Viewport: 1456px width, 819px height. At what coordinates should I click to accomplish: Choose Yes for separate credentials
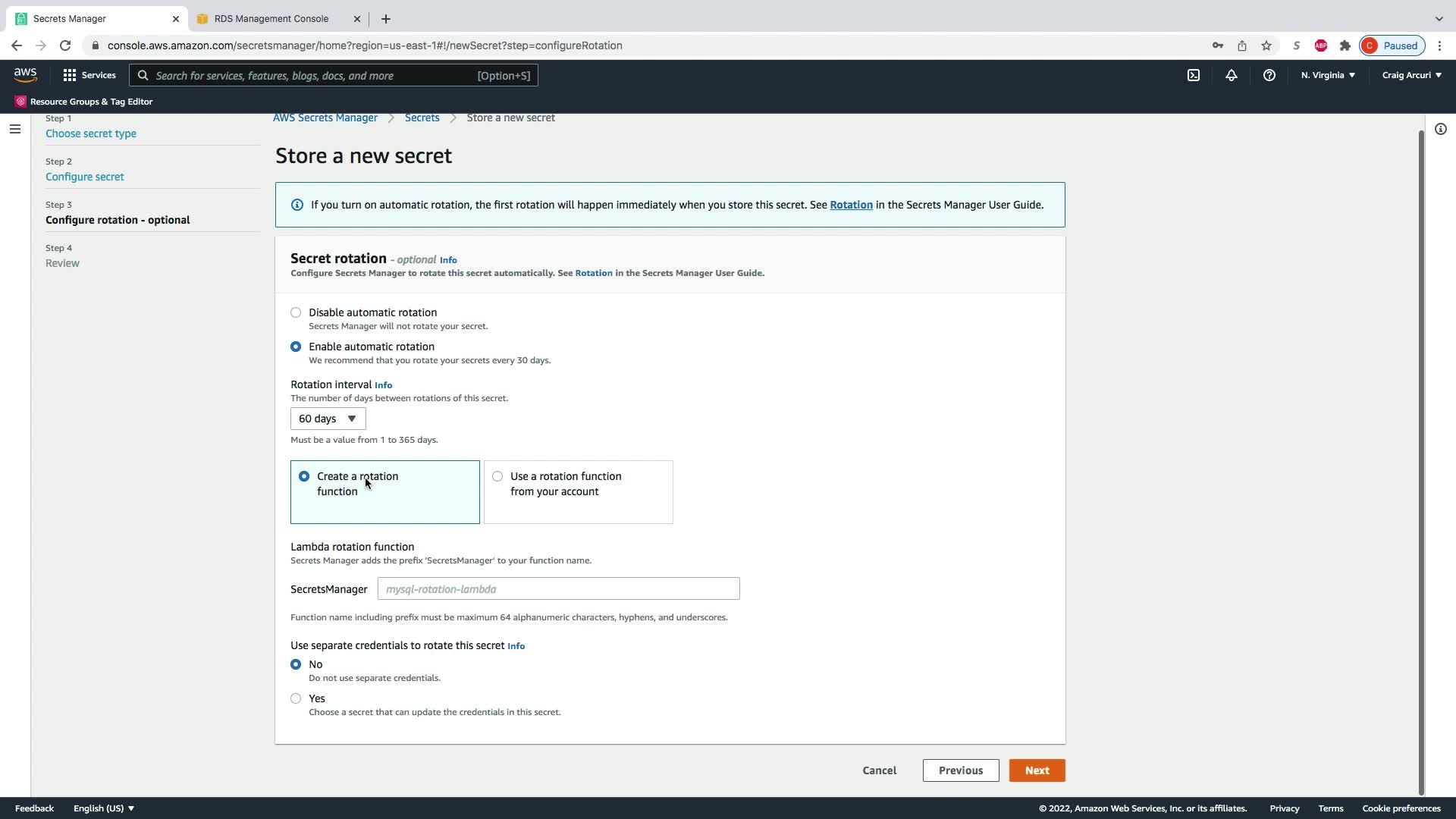pos(296,698)
